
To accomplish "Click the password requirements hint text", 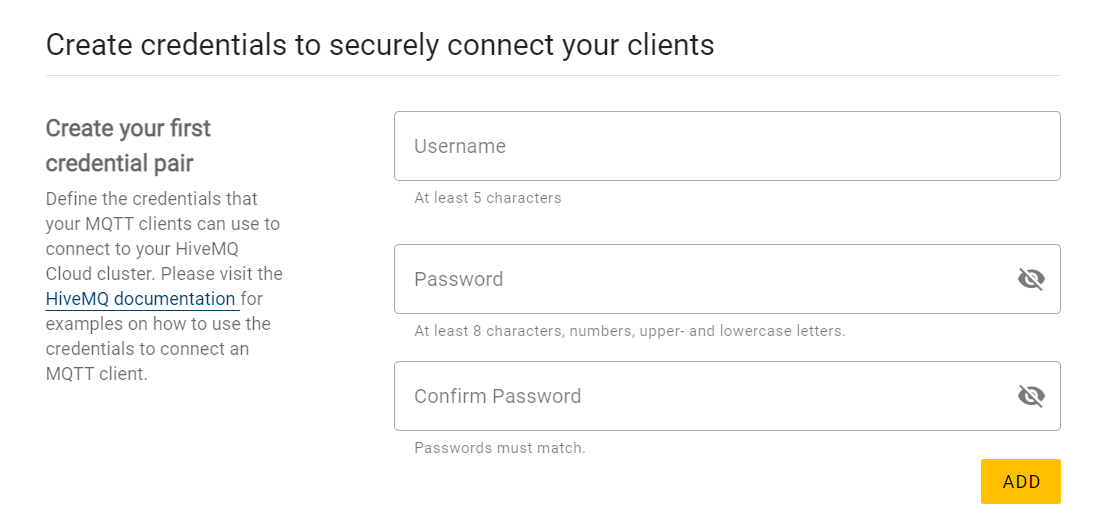I will click(630, 330).
